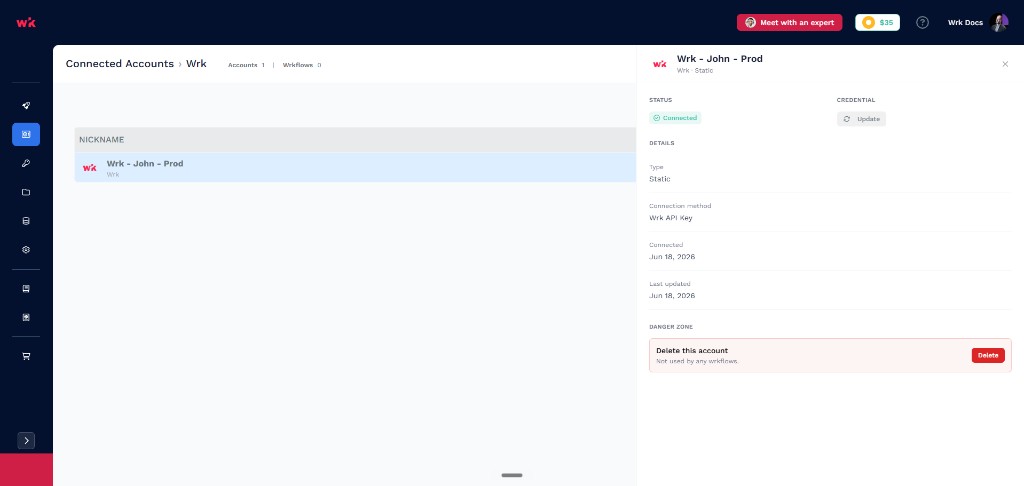Open the shopping cart marketplace icon
1024x486 pixels.
tap(26, 357)
